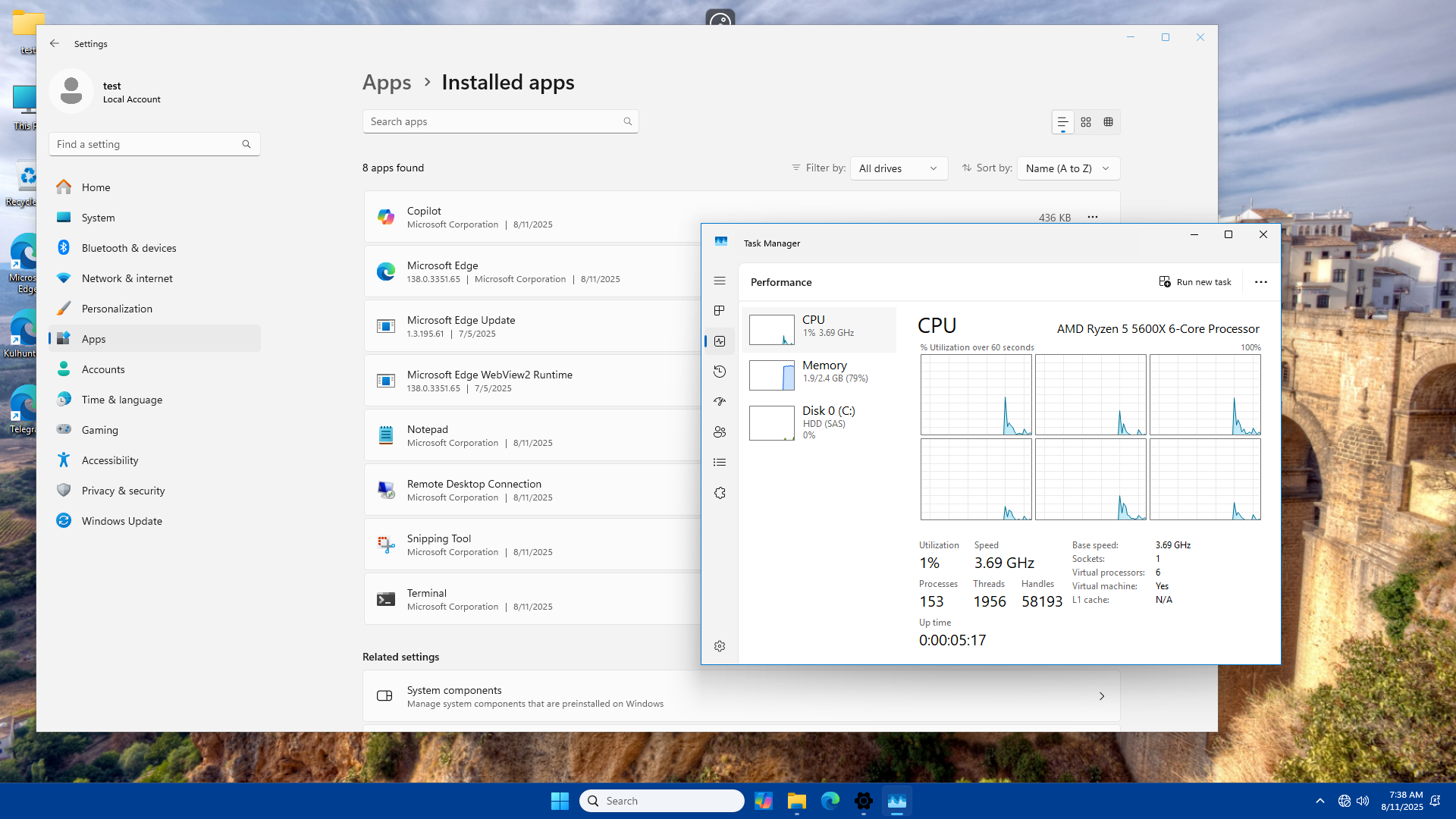The height and width of the screenshot is (819, 1456).
Task: Select Microsoft Edge WebView2 Runtime entry
Action: pyautogui.click(x=532, y=381)
